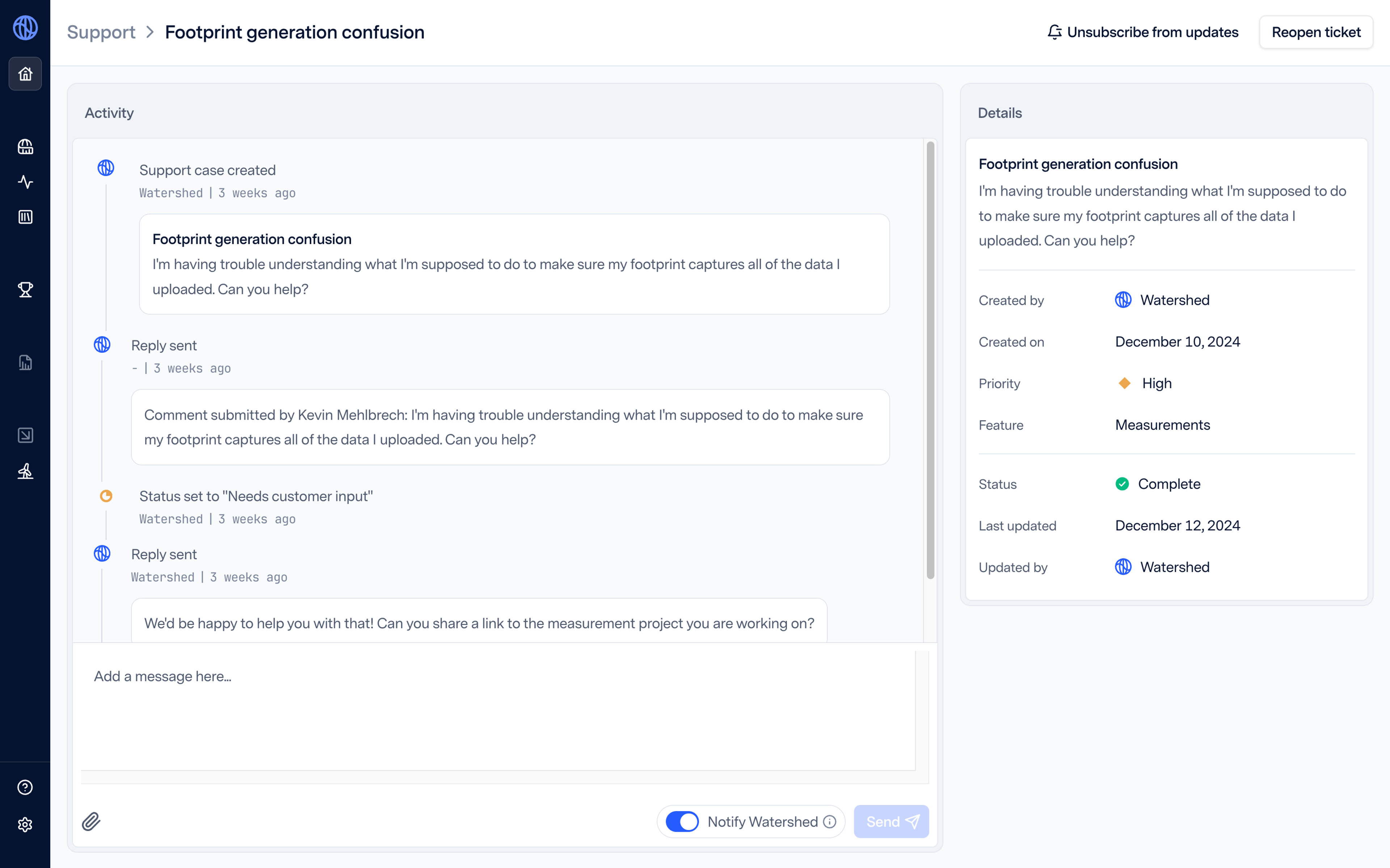Toggle the Notify Watershed switch
Image resolution: width=1390 pixels, height=868 pixels.
(x=682, y=821)
